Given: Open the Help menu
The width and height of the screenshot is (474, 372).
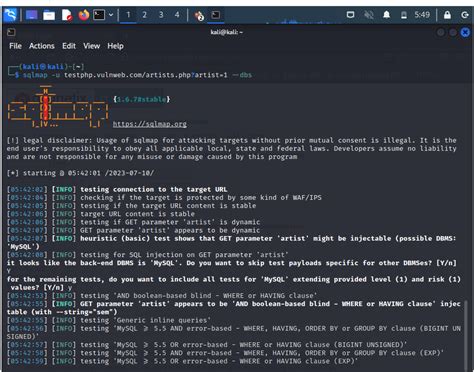Looking at the screenshot, I should coord(115,46).
